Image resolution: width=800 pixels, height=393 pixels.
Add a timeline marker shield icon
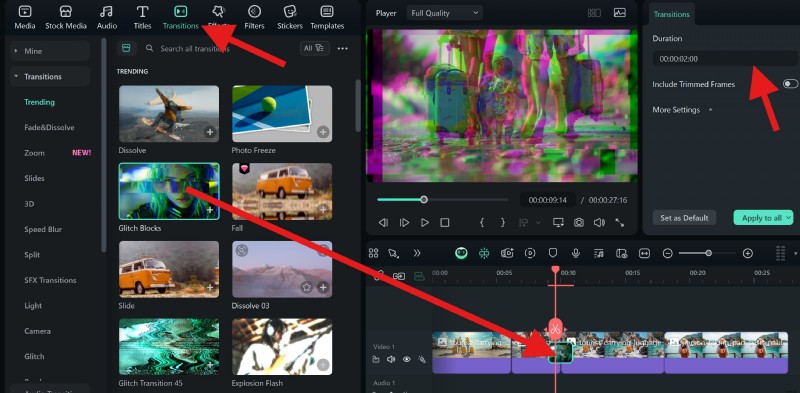pyautogui.click(x=553, y=253)
